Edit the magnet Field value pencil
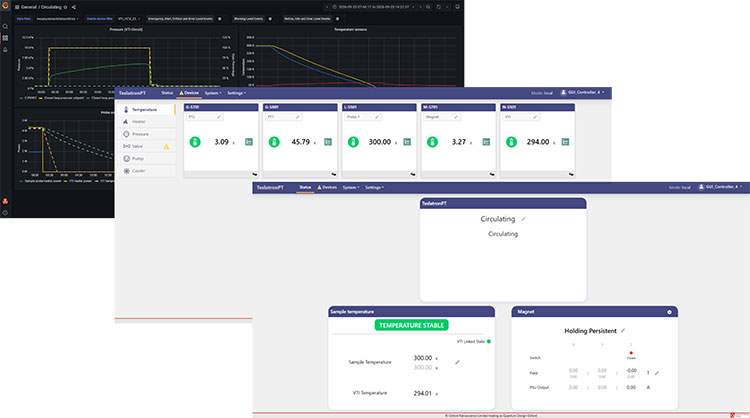The image size is (750, 418). (x=657, y=373)
